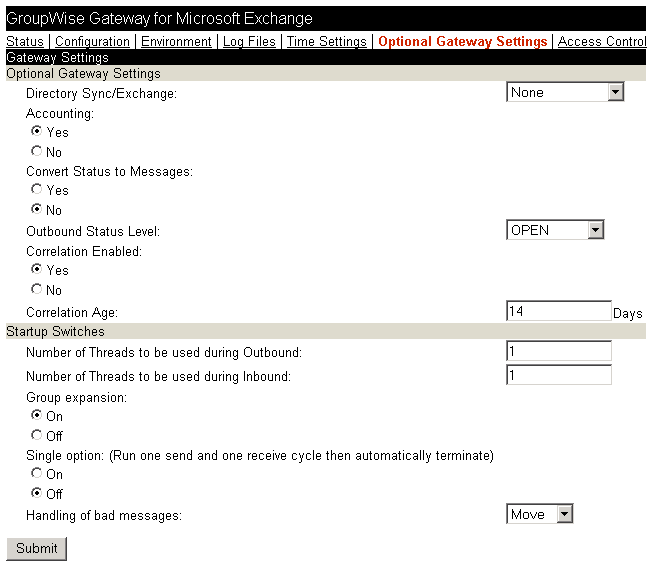Turn Group expansion Off

point(36,435)
